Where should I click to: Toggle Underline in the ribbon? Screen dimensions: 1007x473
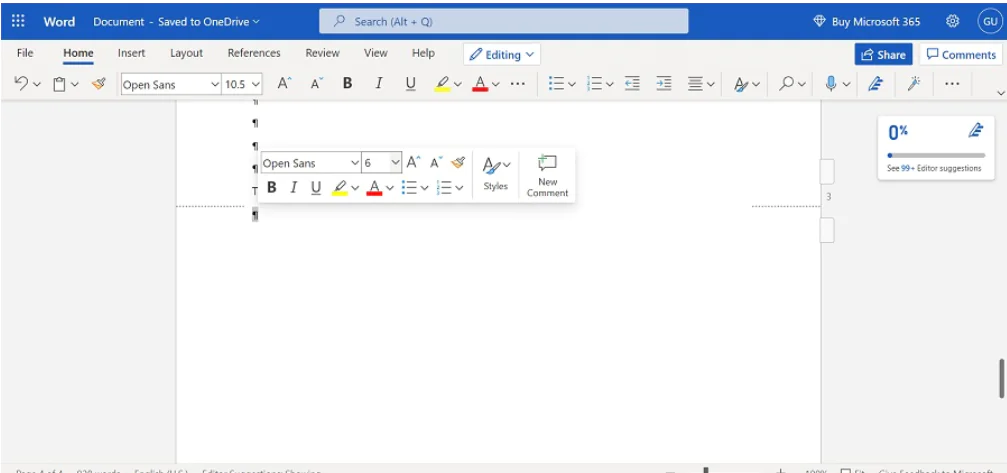pos(410,83)
